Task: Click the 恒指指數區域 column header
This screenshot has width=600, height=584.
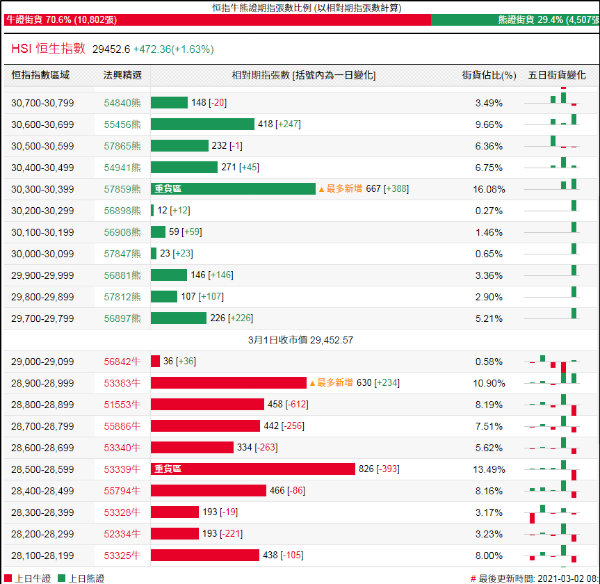Action: click(x=40, y=75)
